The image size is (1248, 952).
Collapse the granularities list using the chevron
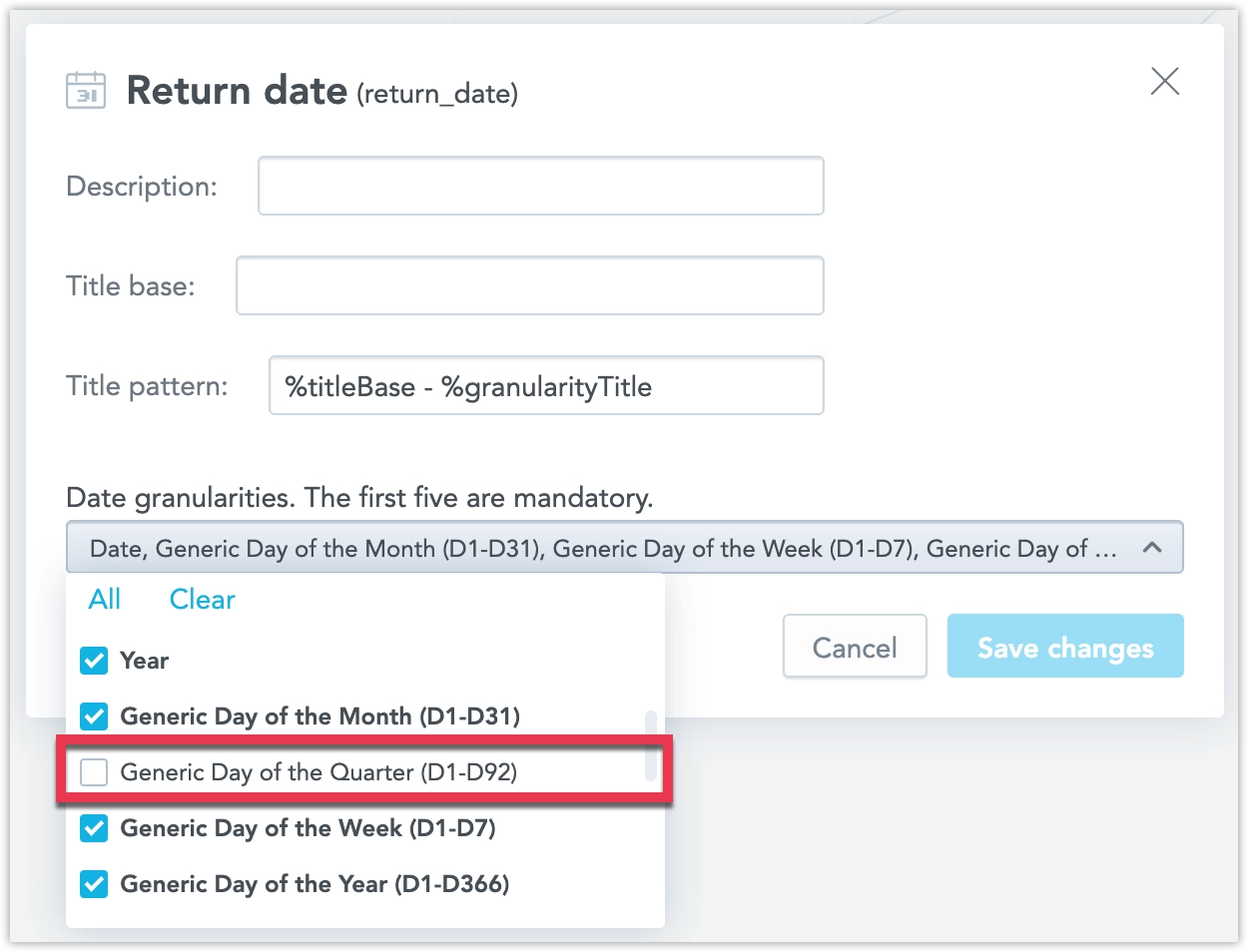click(x=1153, y=547)
